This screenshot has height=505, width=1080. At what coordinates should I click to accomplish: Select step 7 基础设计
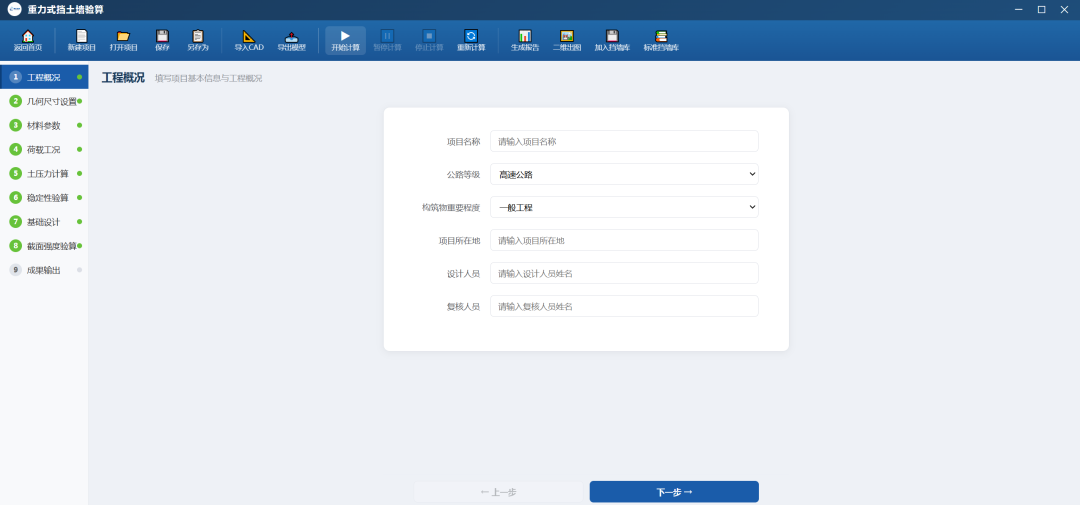pyautogui.click(x=44, y=222)
